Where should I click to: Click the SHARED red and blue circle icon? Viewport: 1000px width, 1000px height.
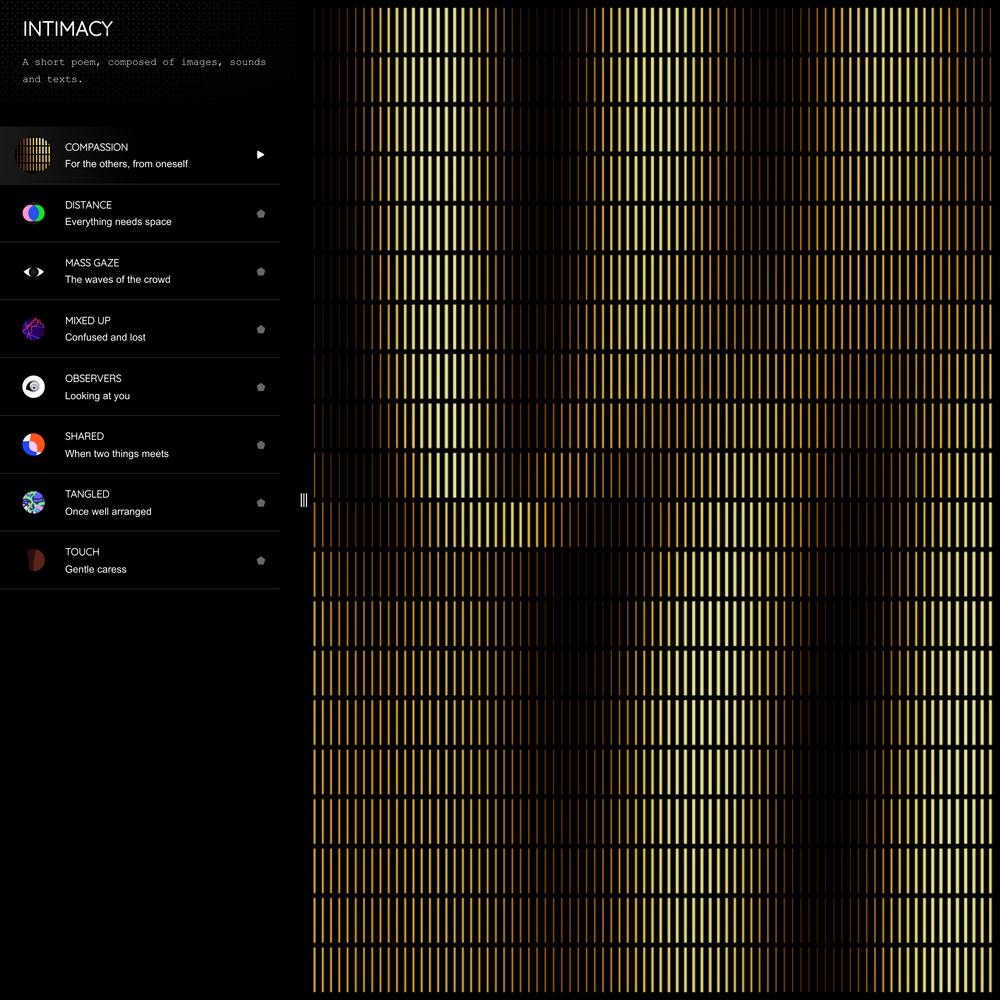(x=33, y=445)
